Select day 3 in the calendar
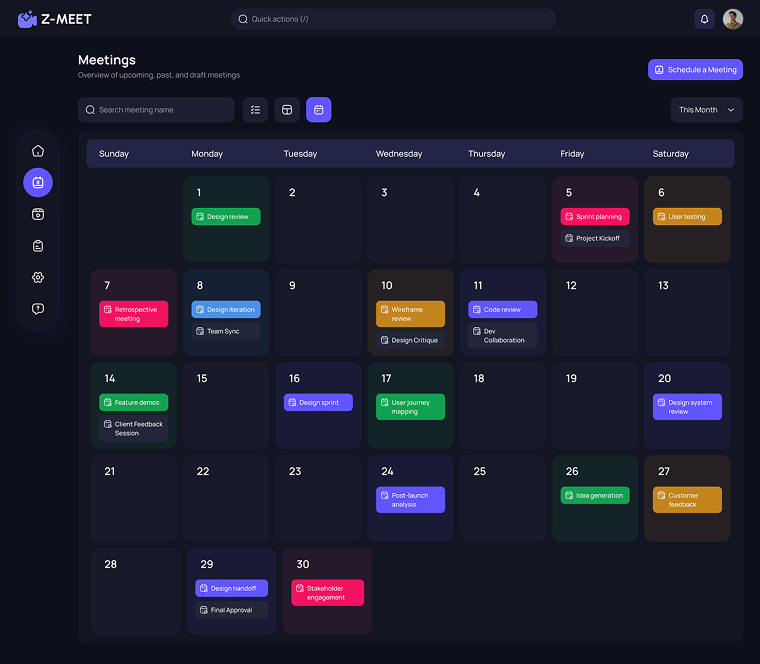Screen dimensions: 760x664 pos(411,220)
